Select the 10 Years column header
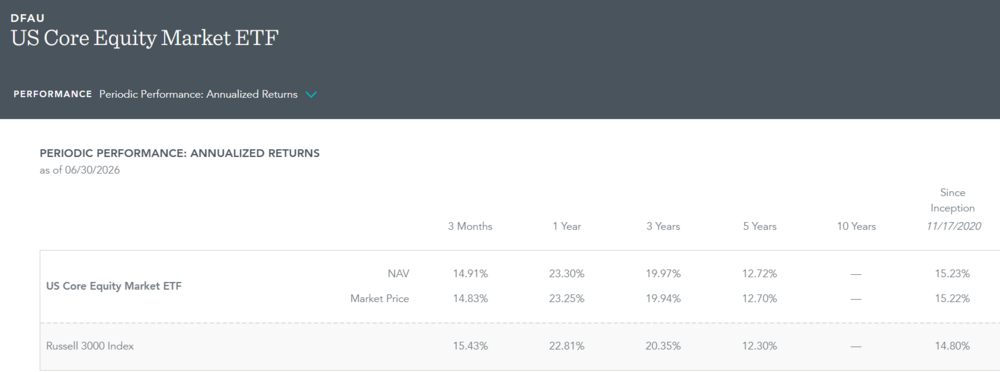Viewport: 1000px width, 372px height. click(x=857, y=227)
